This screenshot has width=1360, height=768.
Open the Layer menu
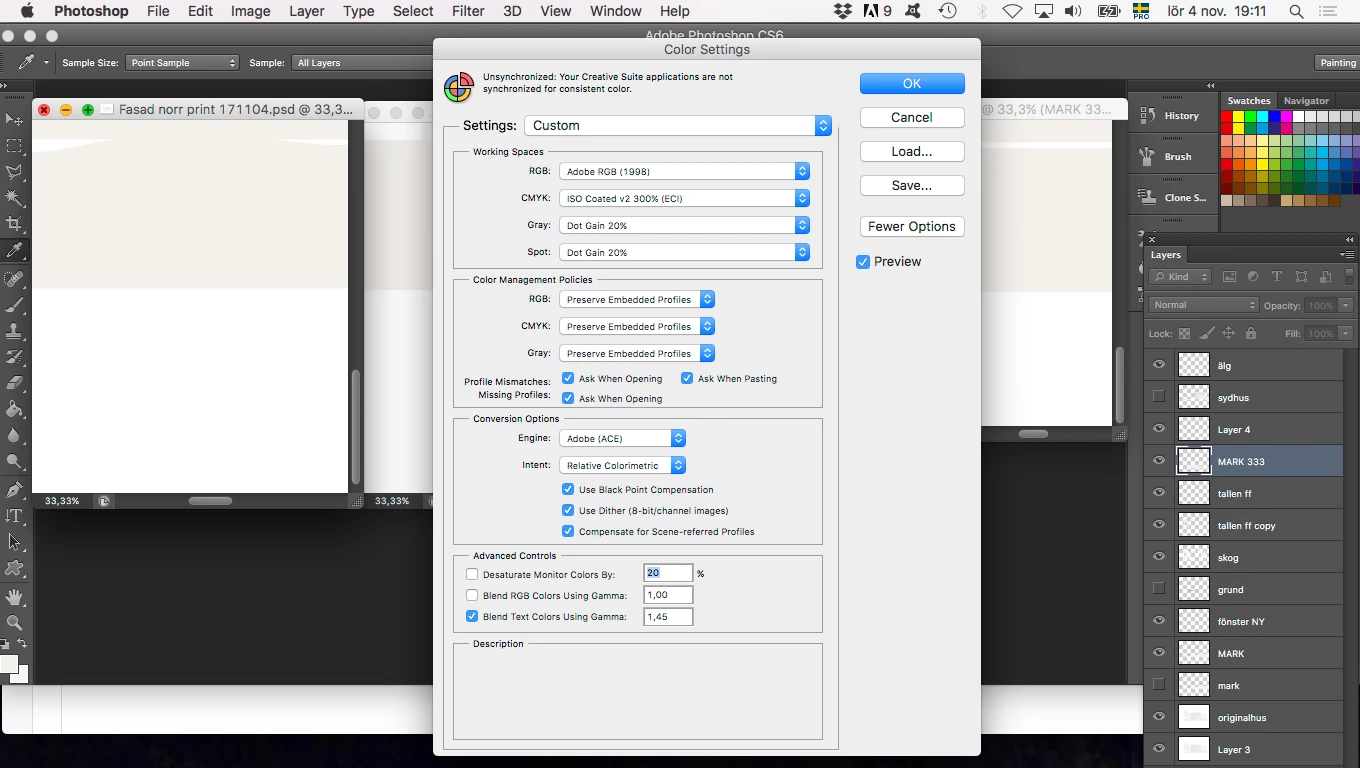(x=307, y=11)
